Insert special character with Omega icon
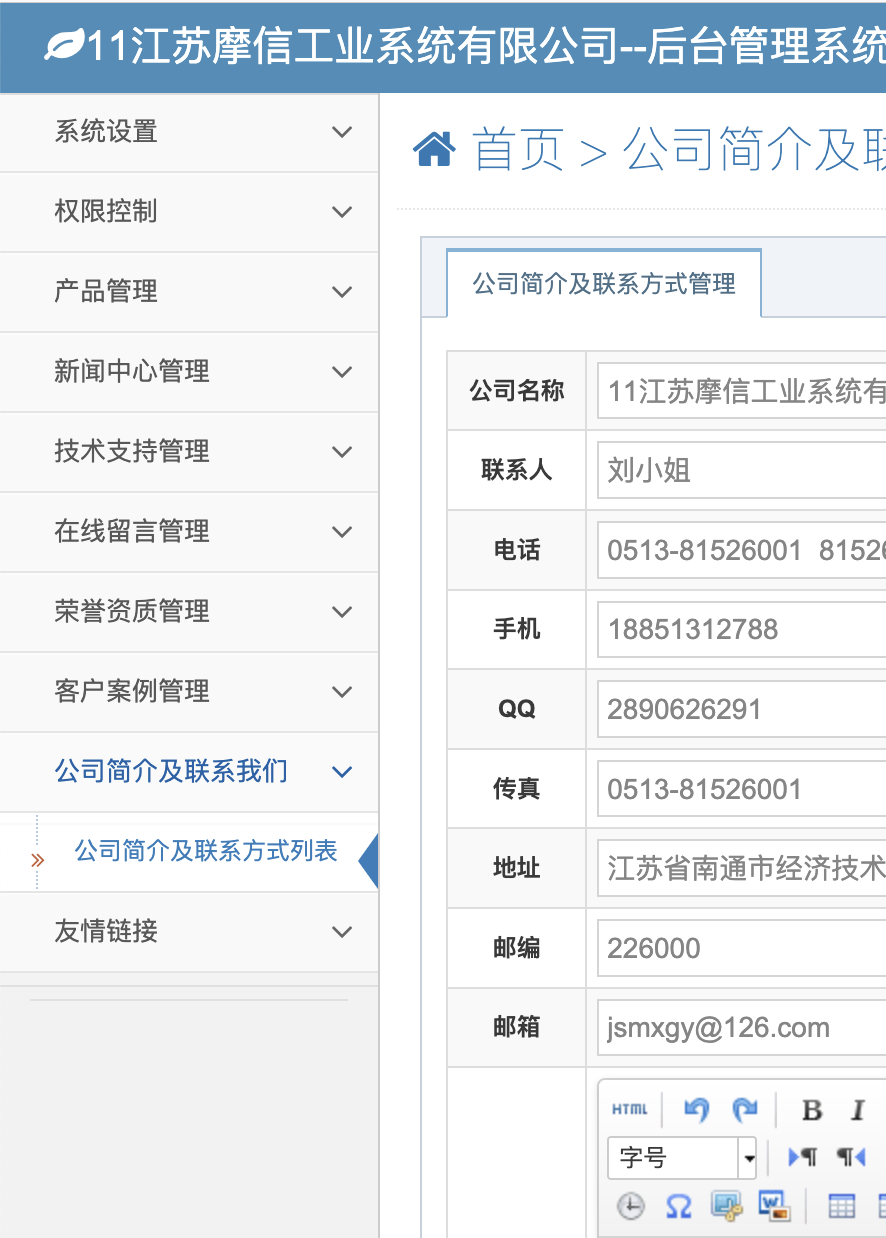886x1238 pixels. coord(678,1206)
